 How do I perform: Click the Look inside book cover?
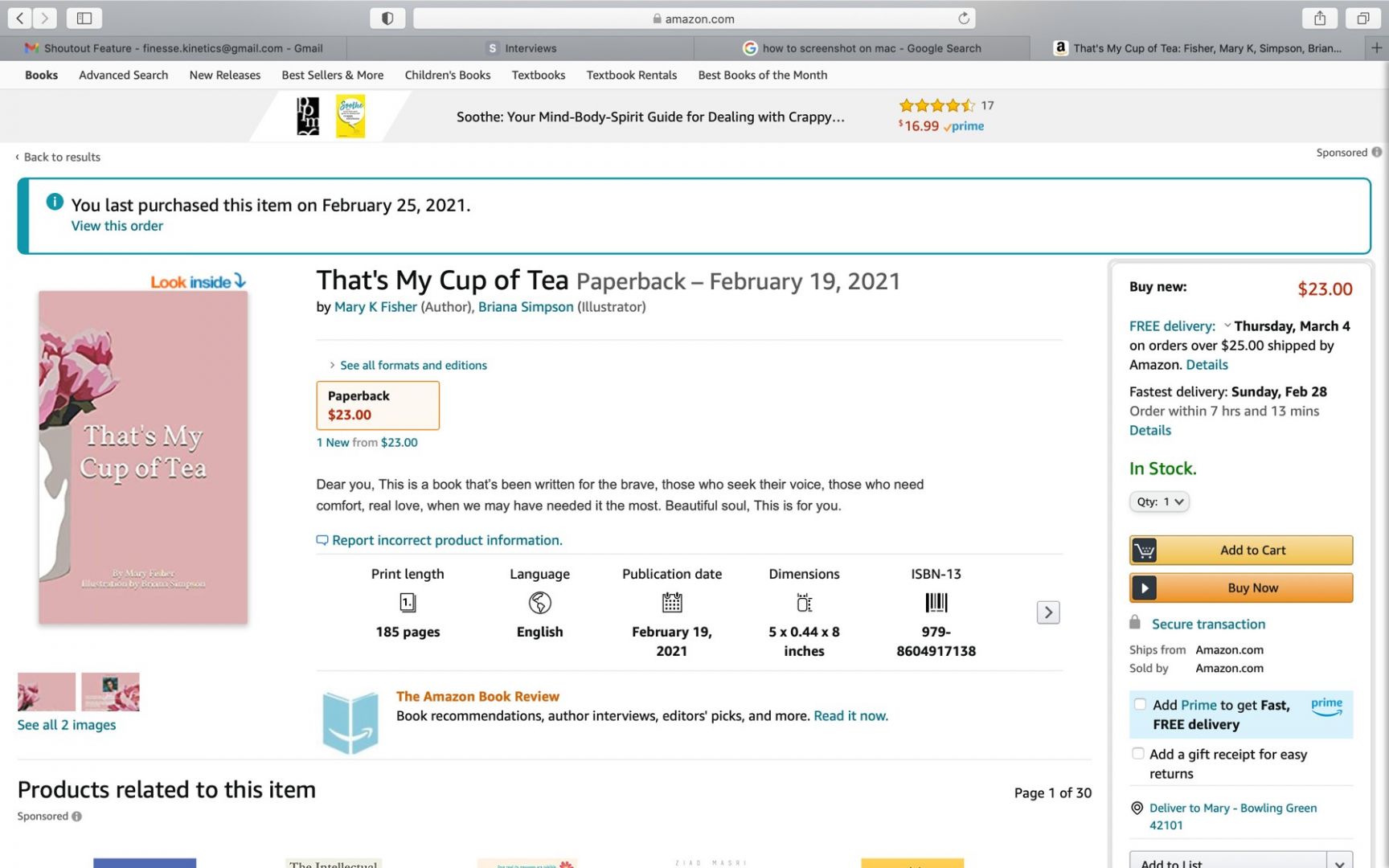(x=143, y=457)
